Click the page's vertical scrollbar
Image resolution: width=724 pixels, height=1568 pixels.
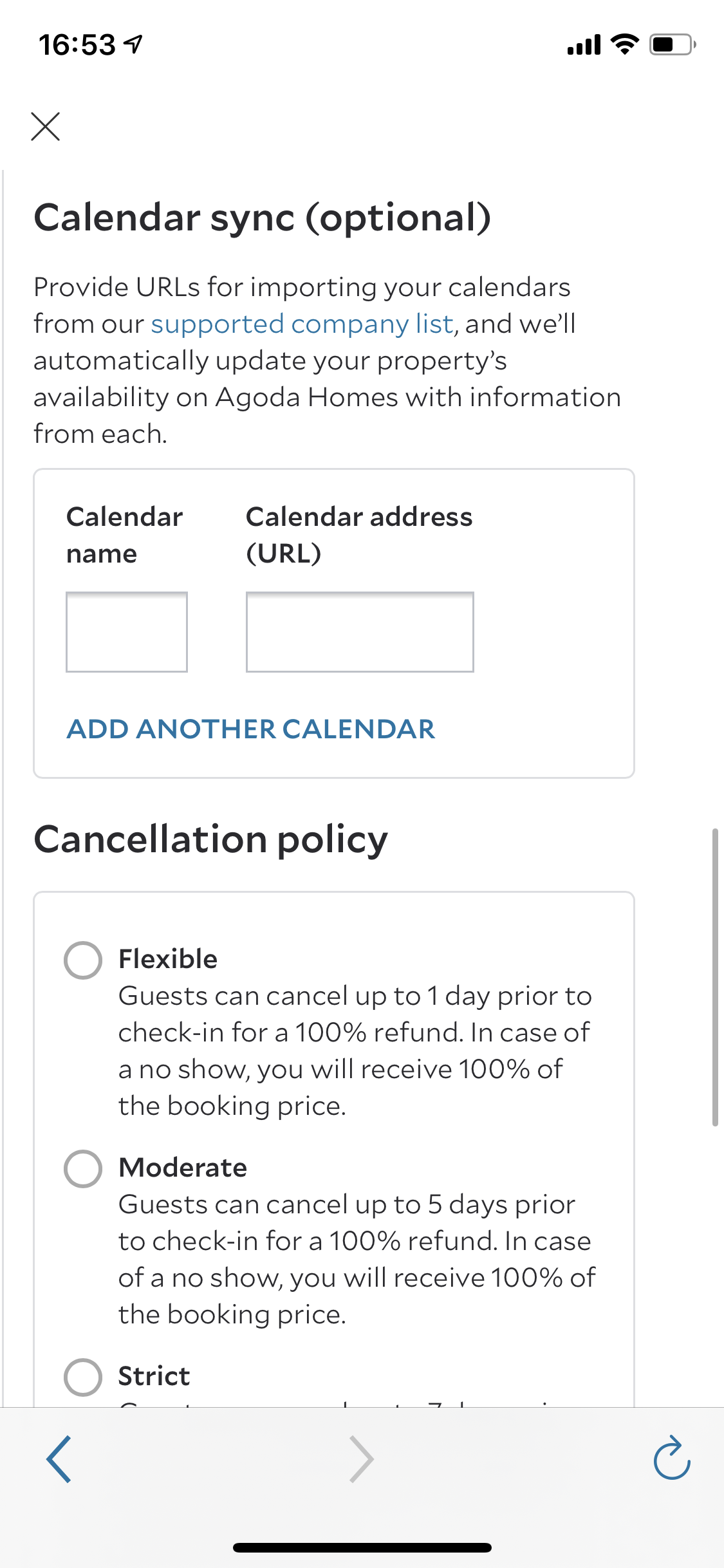pyautogui.click(x=714, y=977)
